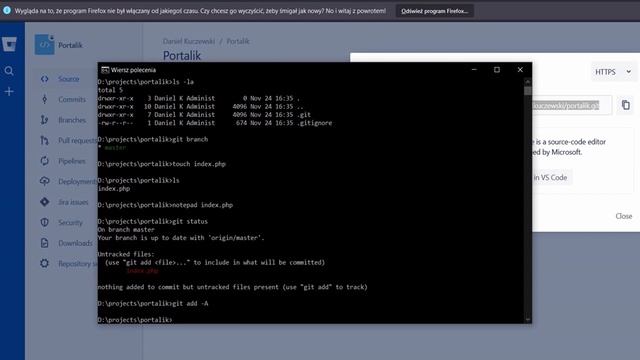
Task: Click the Jira issues diamond icon
Action: tap(44, 202)
